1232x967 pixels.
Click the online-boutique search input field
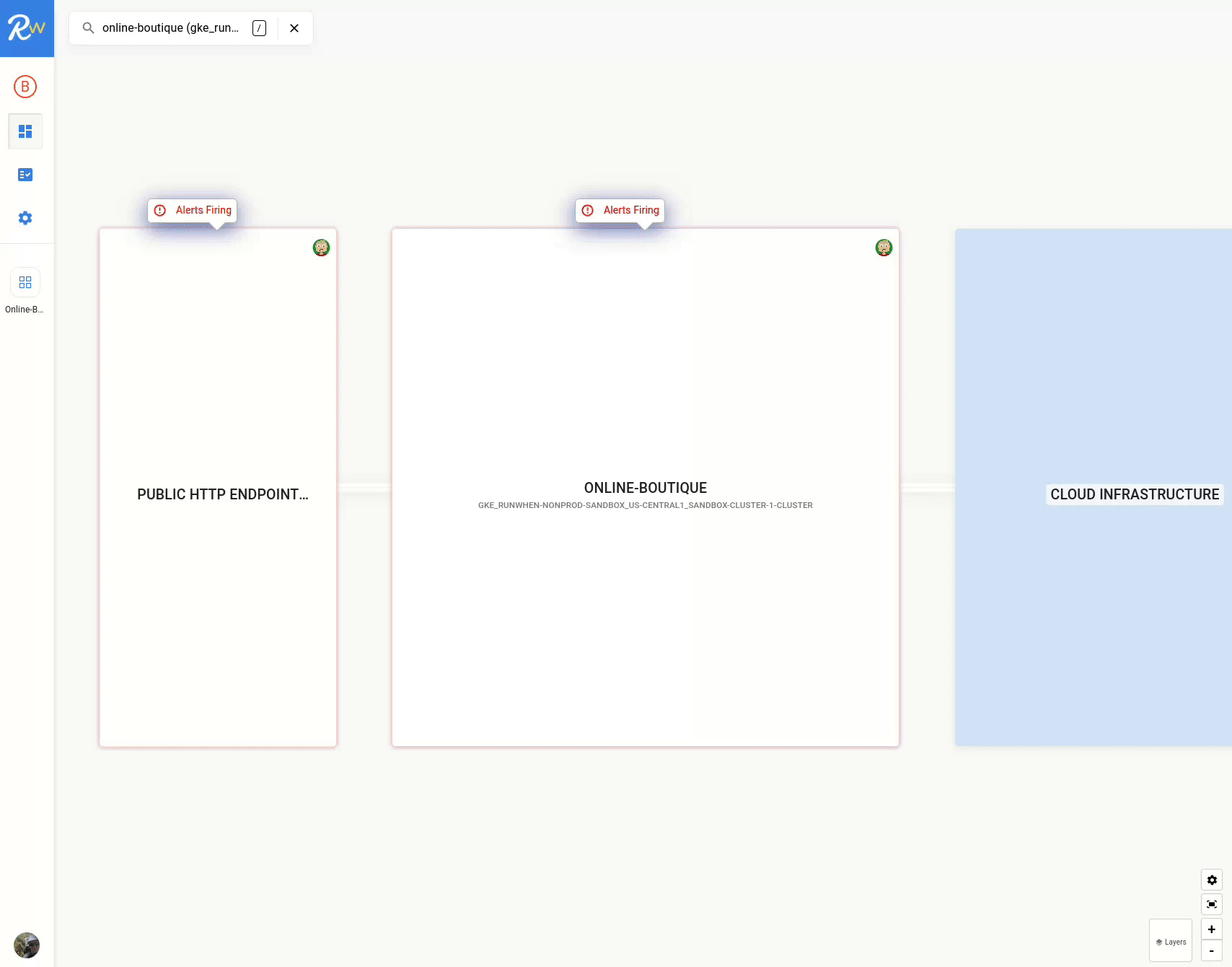pyautogui.click(x=170, y=28)
